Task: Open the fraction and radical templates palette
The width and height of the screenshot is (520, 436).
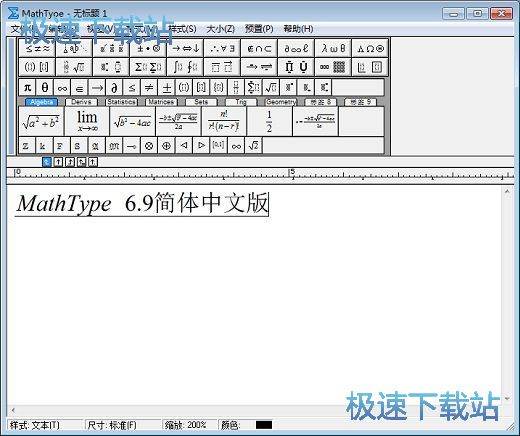Action: [x=74, y=67]
